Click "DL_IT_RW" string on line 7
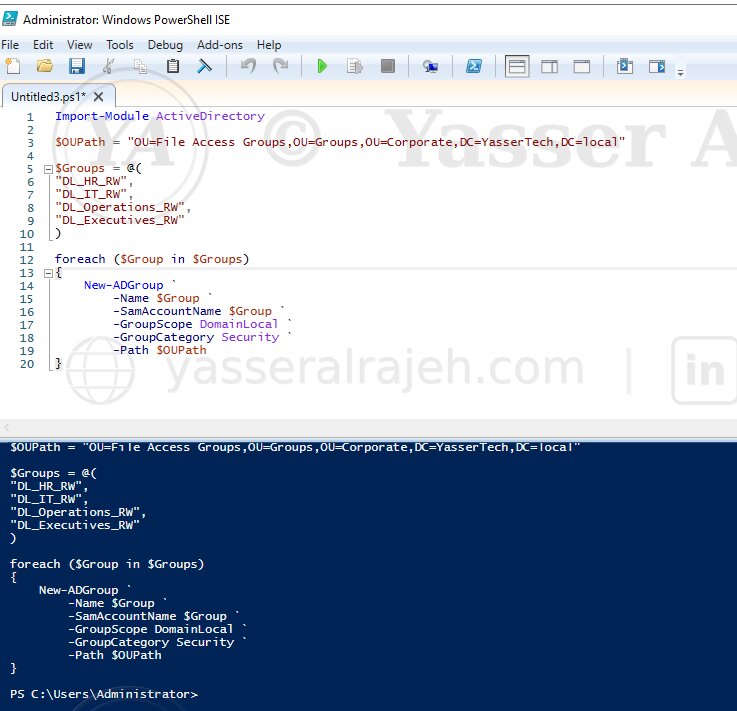The width and height of the screenshot is (737, 711). (91, 194)
